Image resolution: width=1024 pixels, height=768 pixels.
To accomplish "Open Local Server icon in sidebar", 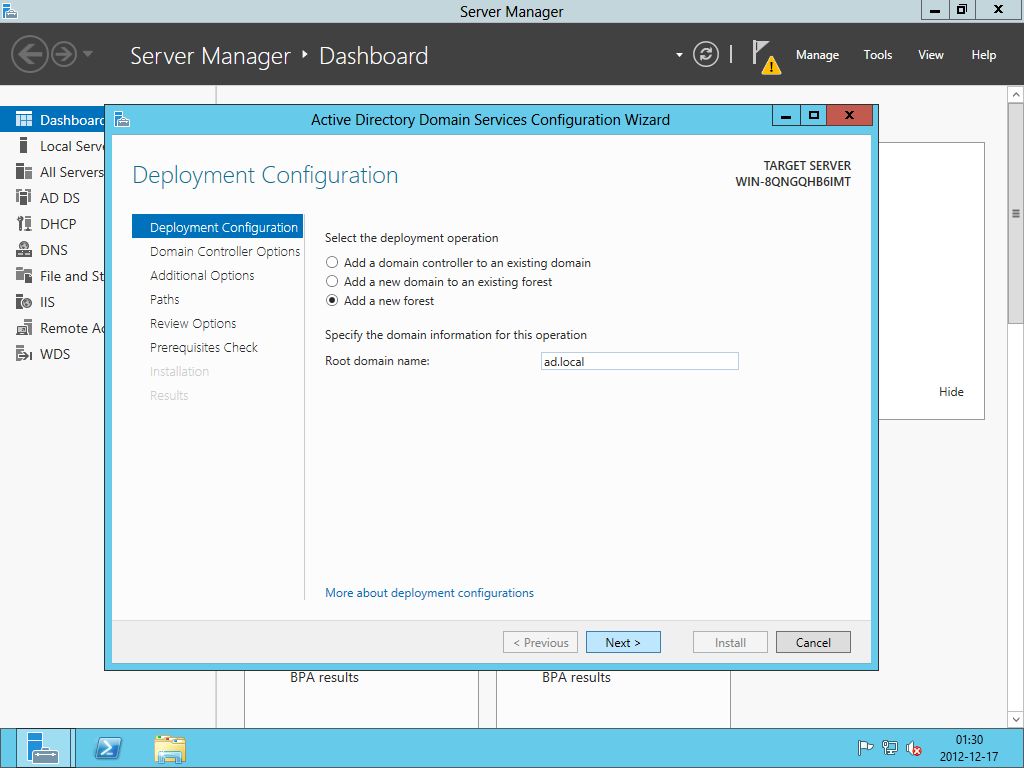I will [24, 146].
